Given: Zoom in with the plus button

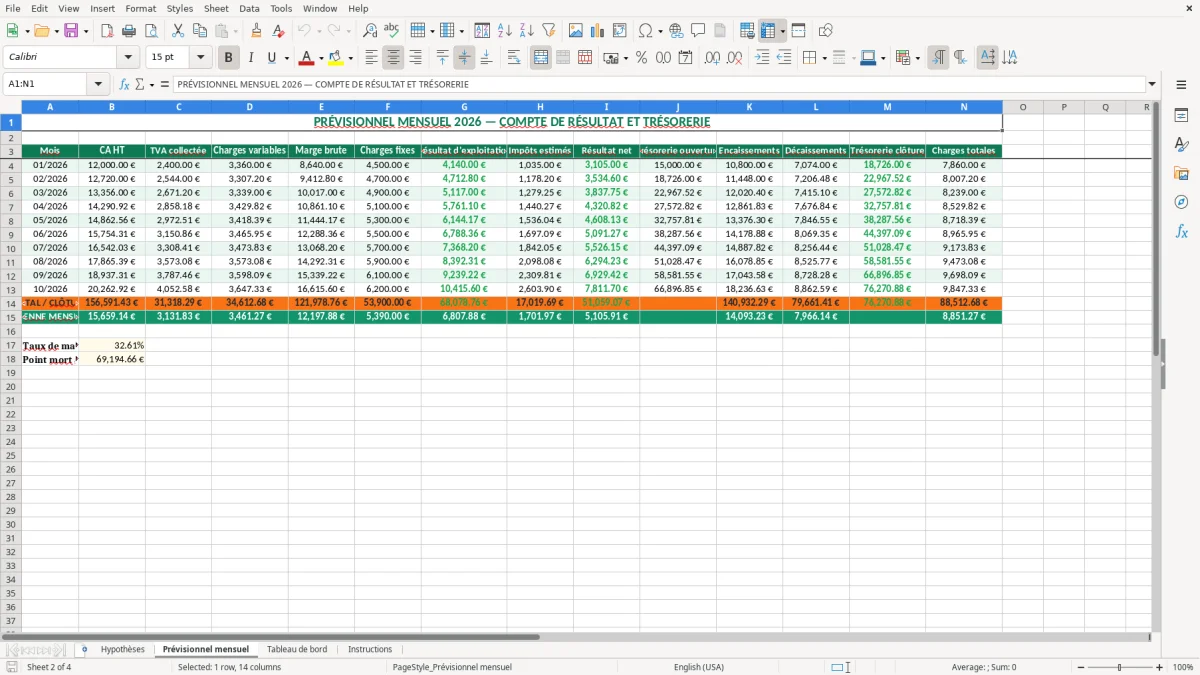Looking at the screenshot, I should coord(1160,667).
